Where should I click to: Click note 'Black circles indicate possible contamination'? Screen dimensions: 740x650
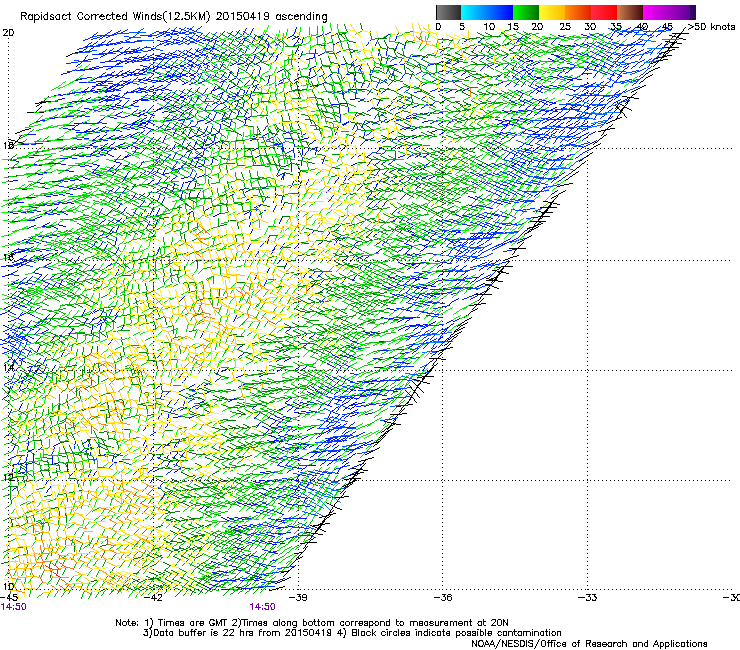(456, 633)
